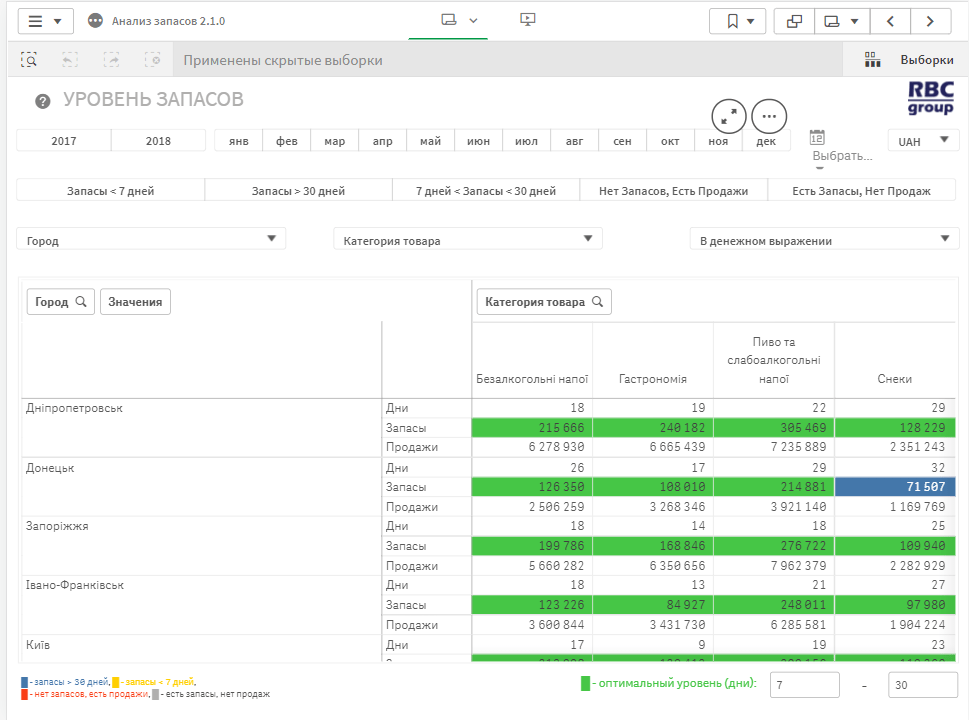Open the calendar date picker icon
Screen dimensions: 969x720
click(x=817, y=137)
